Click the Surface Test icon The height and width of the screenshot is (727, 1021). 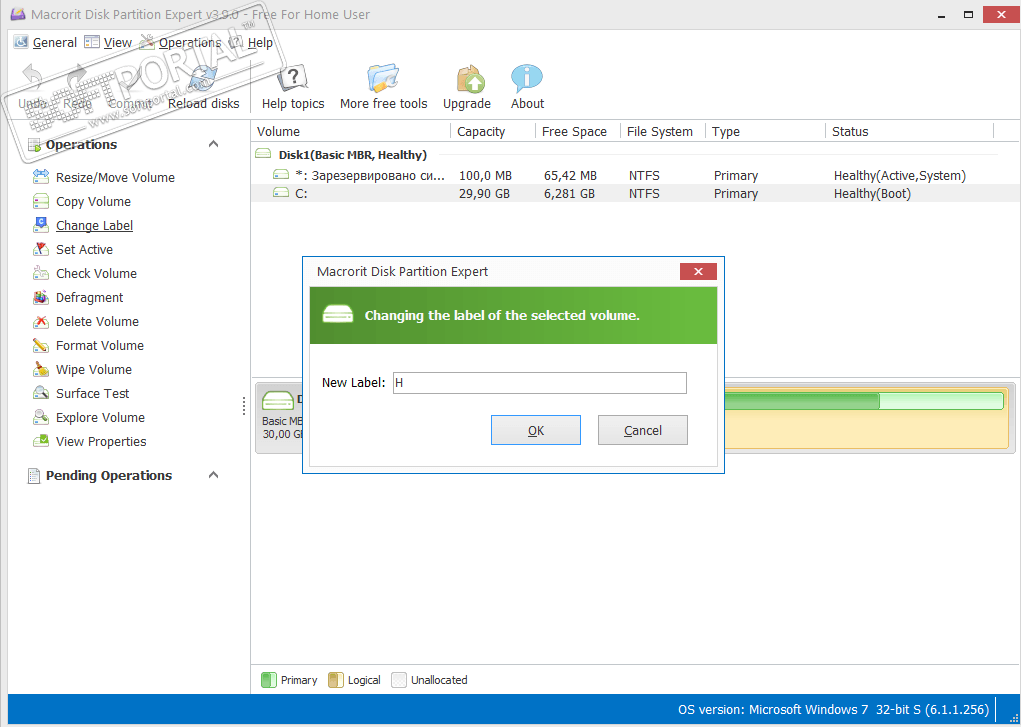41,393
